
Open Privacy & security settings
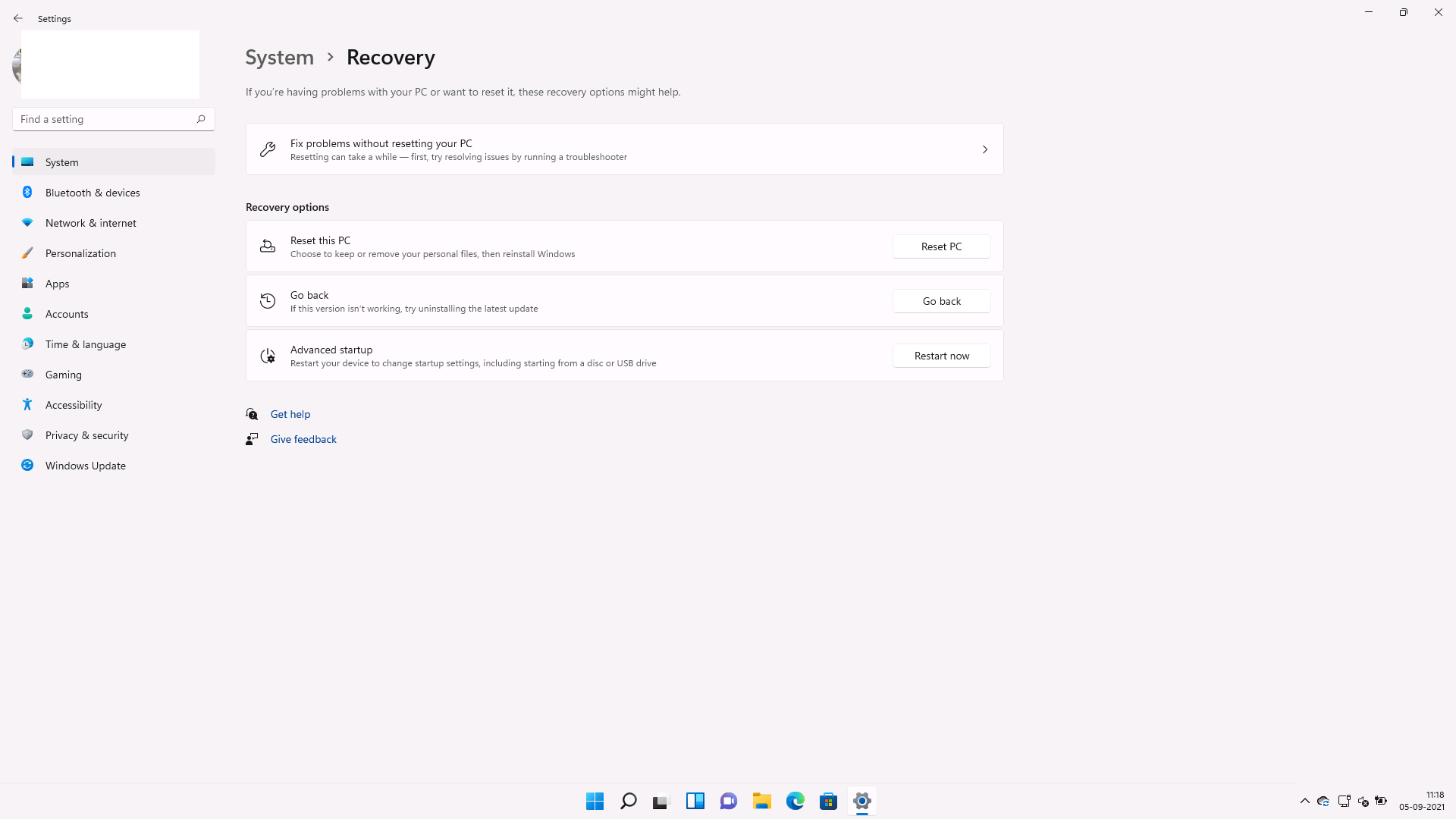[x=86, y=435]
